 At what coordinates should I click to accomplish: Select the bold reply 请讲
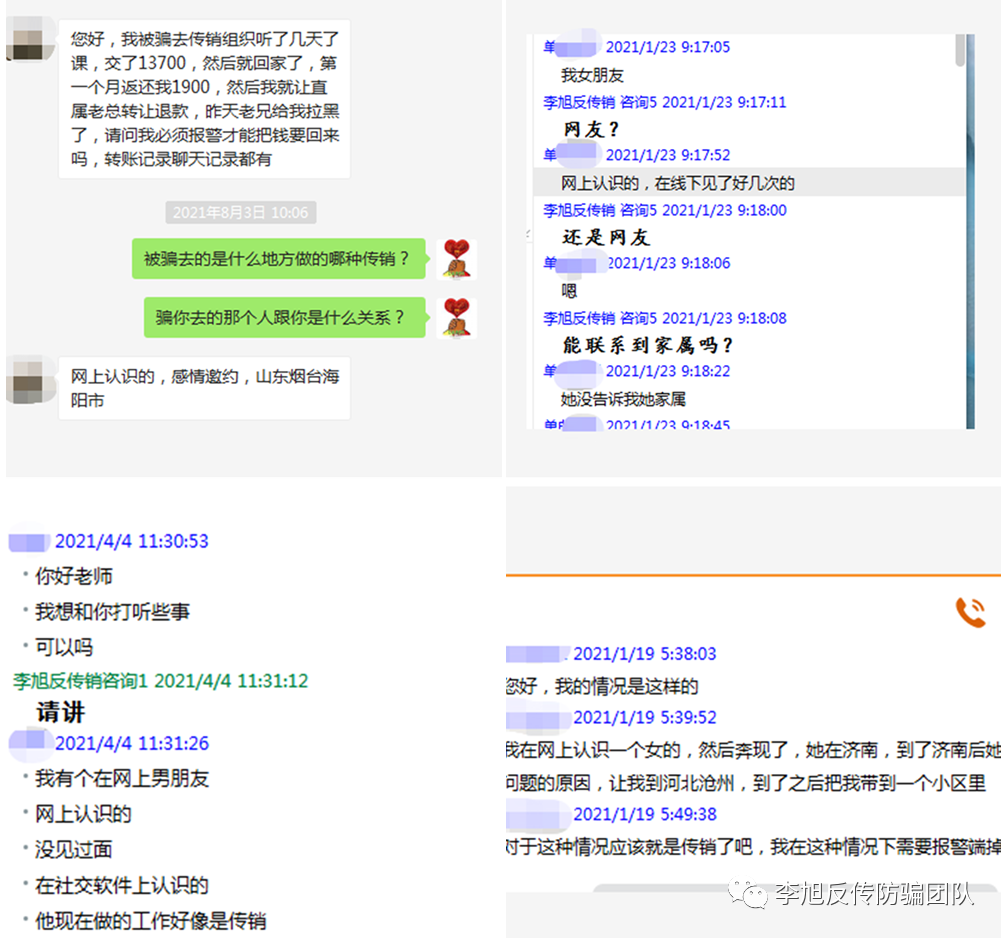point(61,713)
